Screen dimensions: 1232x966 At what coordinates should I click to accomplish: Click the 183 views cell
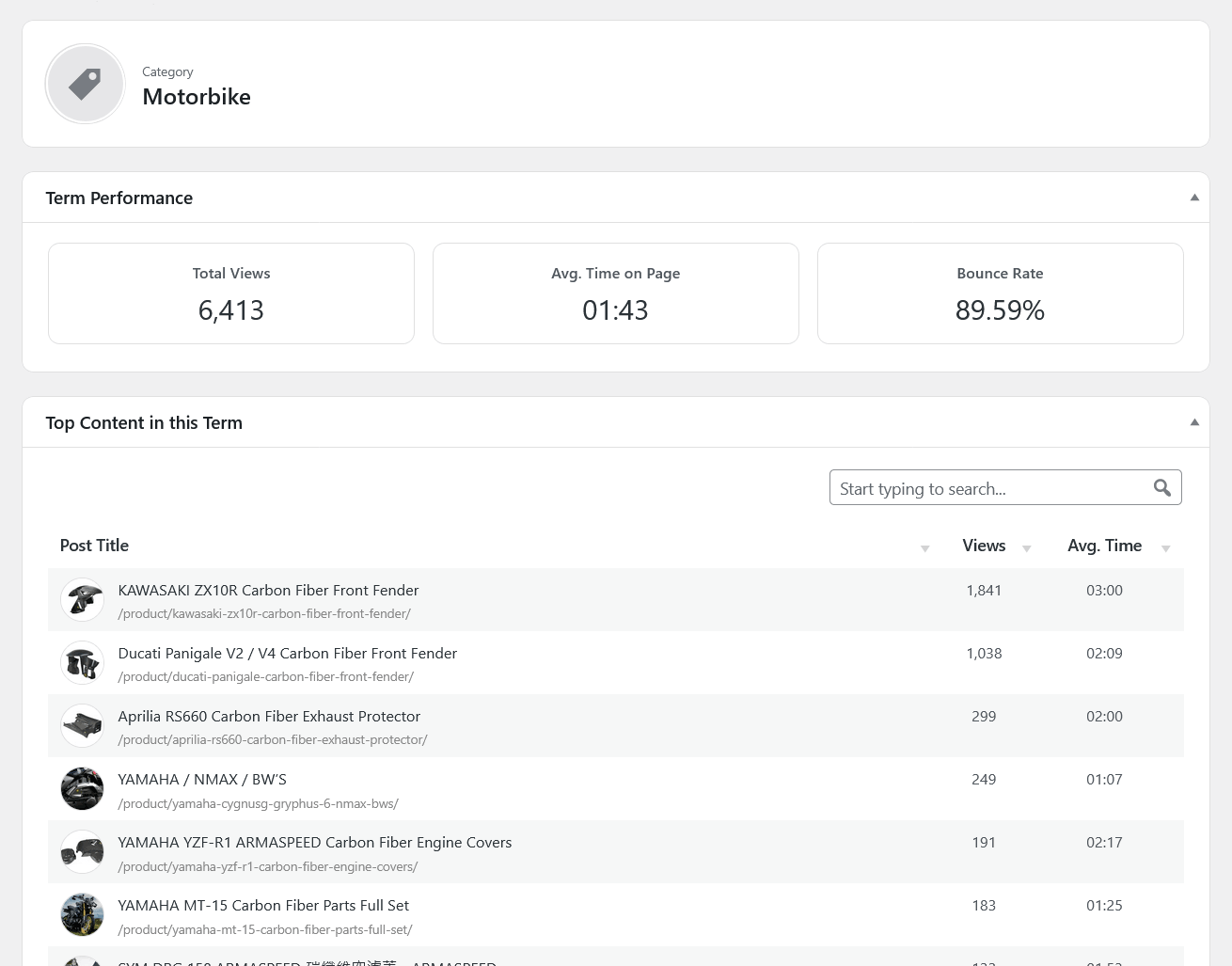pos(984,905)
